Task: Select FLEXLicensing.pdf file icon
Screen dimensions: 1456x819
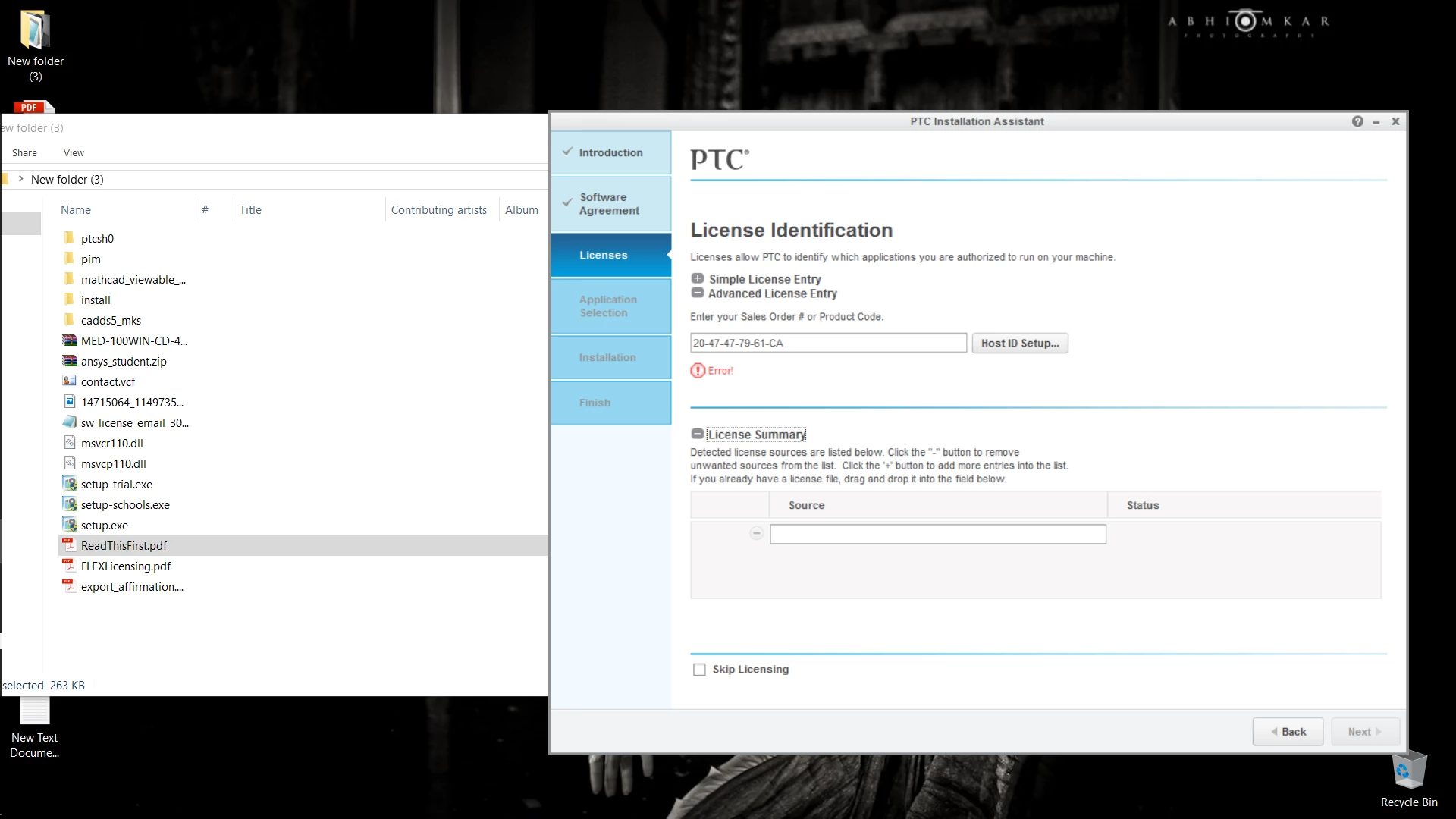Action: [70, 566]
